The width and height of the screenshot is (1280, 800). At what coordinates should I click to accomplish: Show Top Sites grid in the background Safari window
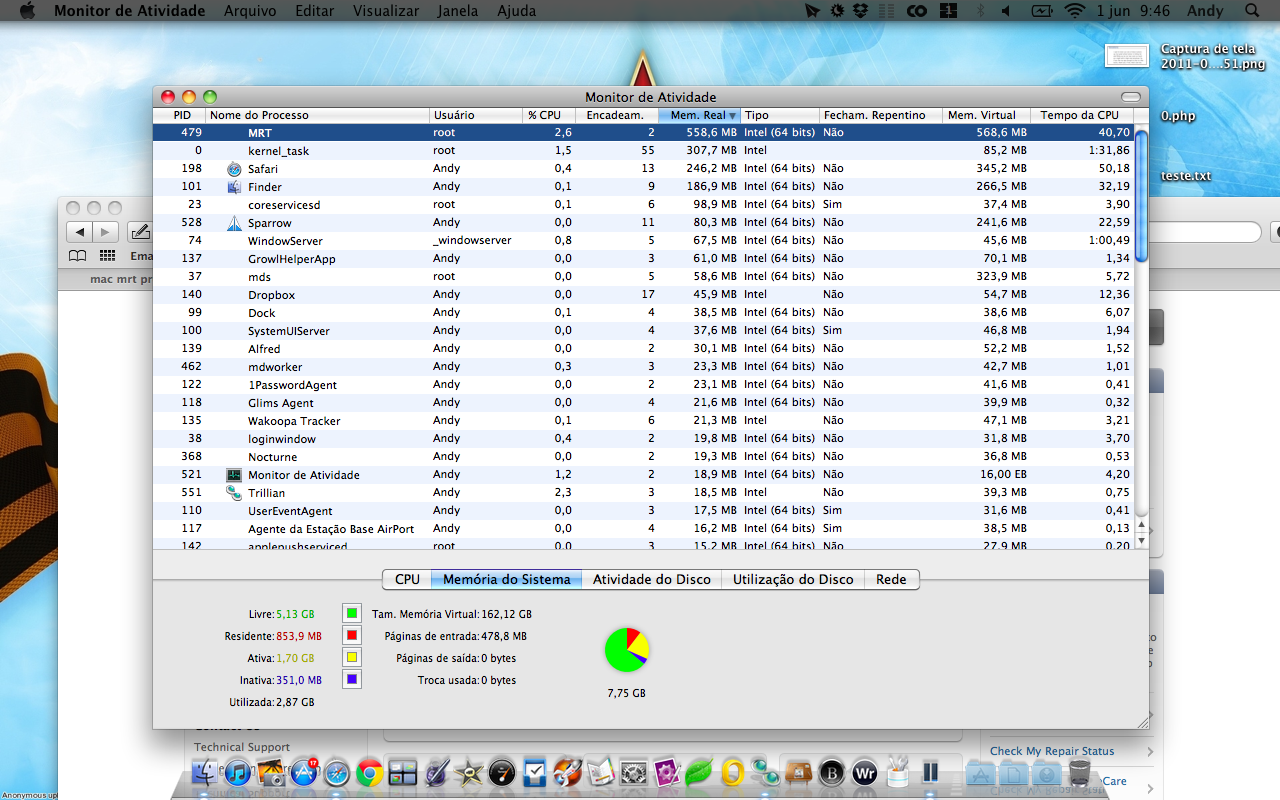107,256
